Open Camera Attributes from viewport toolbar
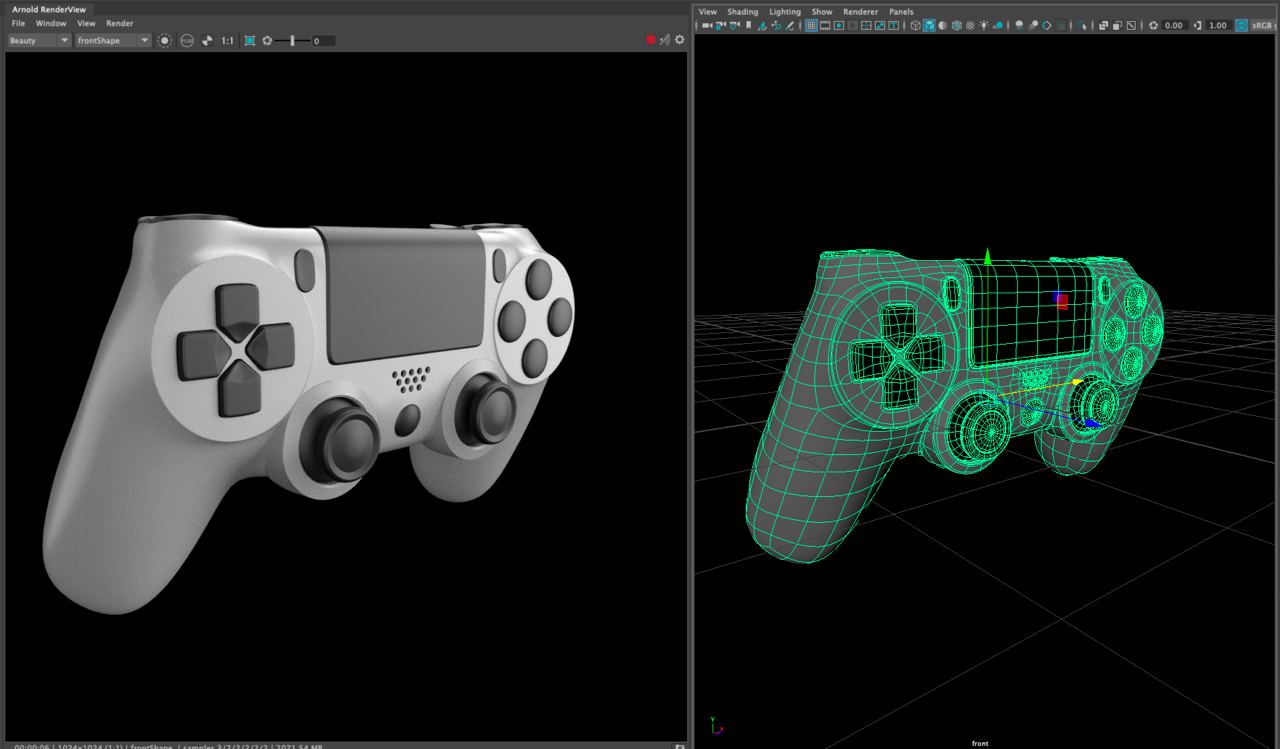The image size is (1280, 749). pyautogui.click(x=734, y=25)
